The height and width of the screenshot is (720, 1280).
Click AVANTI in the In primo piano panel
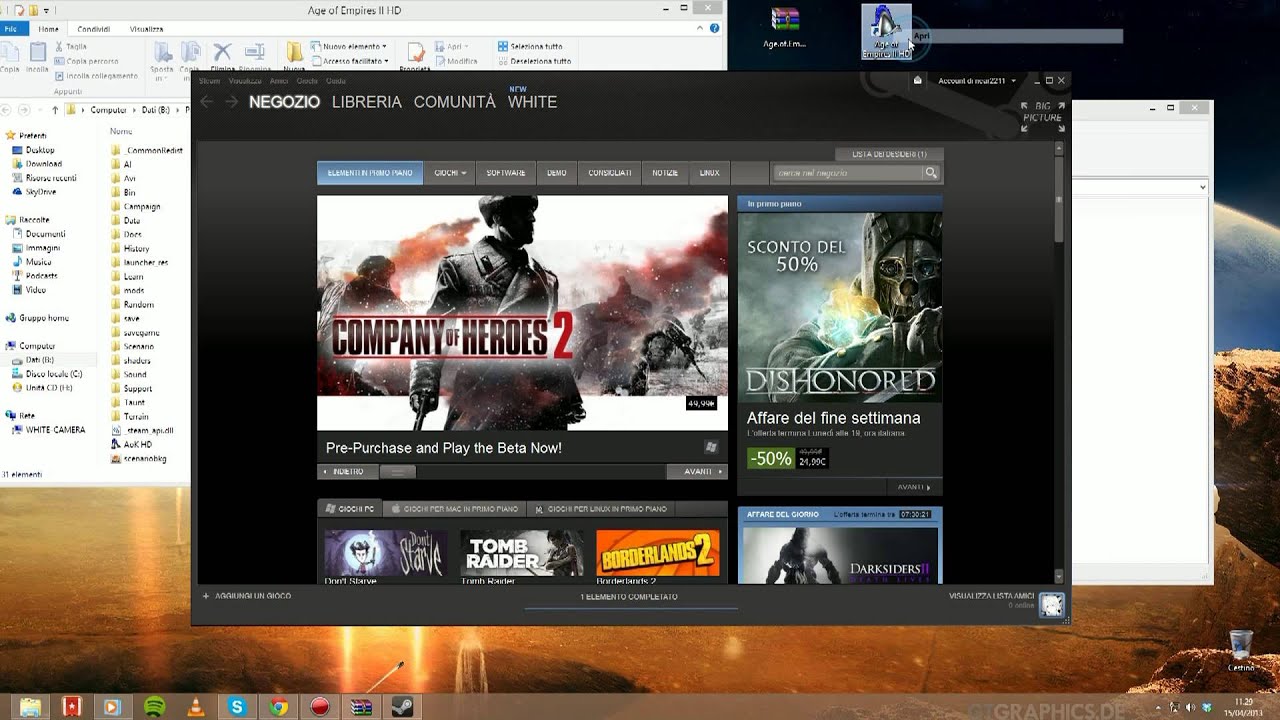click(x=914, y=487)
